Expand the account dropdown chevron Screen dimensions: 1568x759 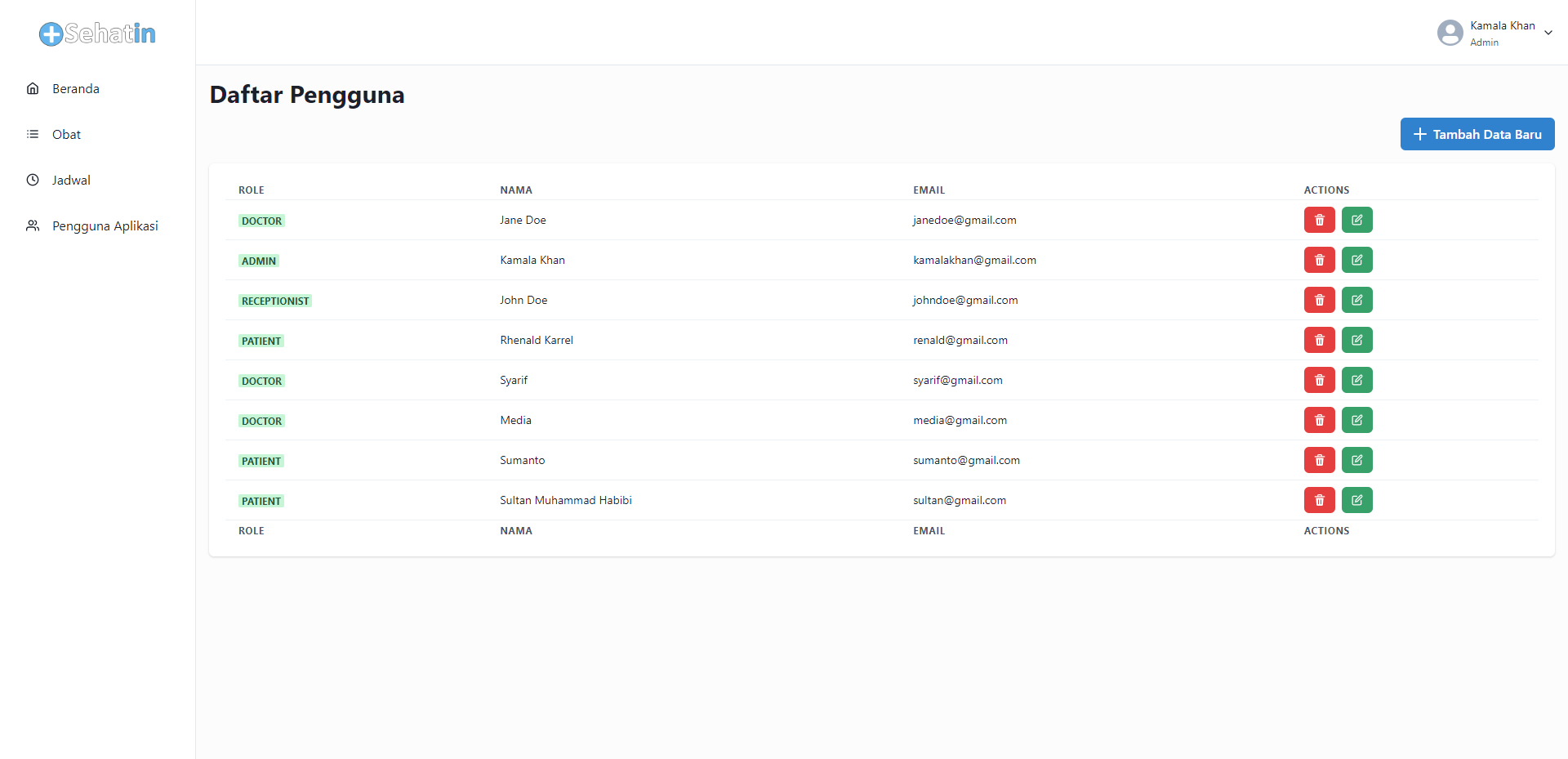pos(1548,33)
